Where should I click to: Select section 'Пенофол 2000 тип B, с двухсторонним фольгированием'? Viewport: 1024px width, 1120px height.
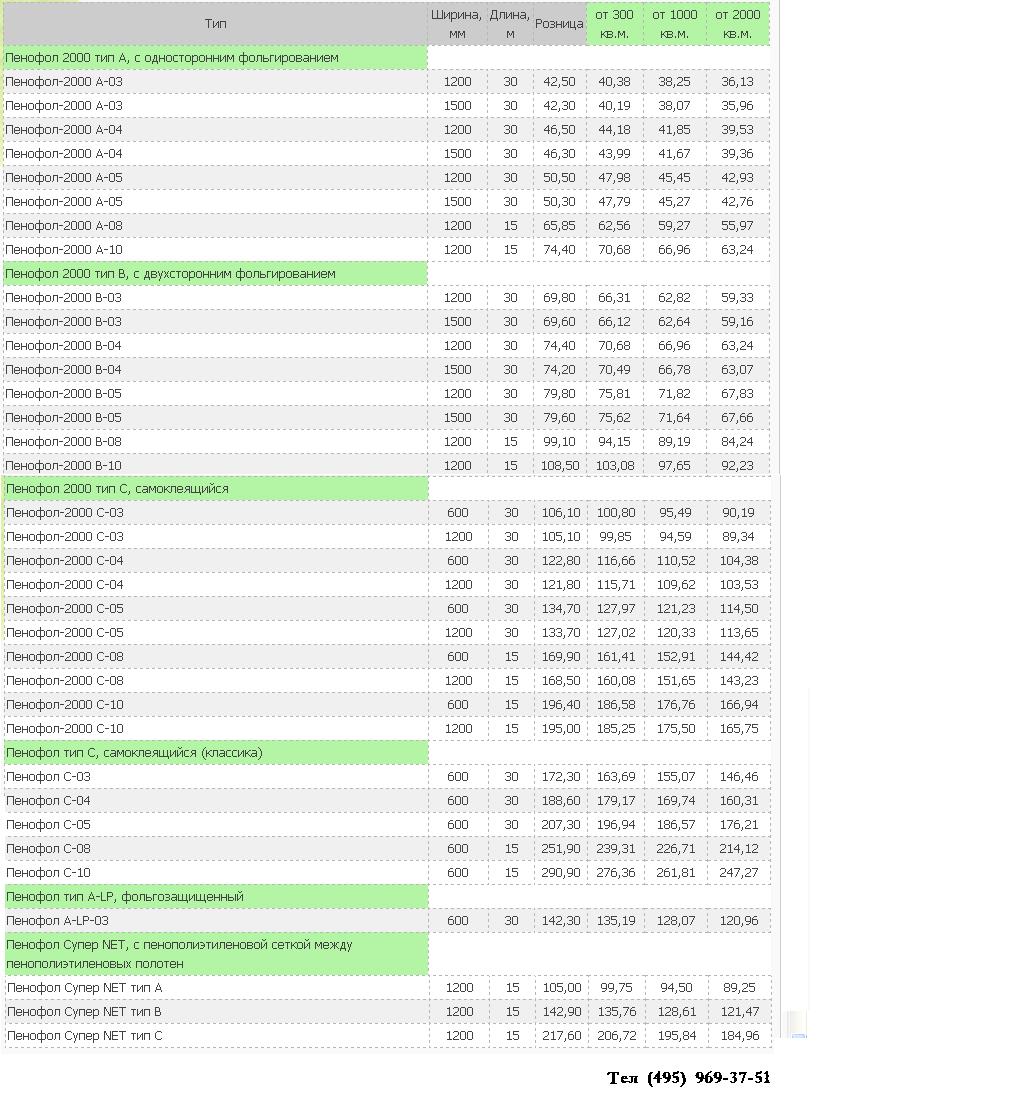[215, 274]
